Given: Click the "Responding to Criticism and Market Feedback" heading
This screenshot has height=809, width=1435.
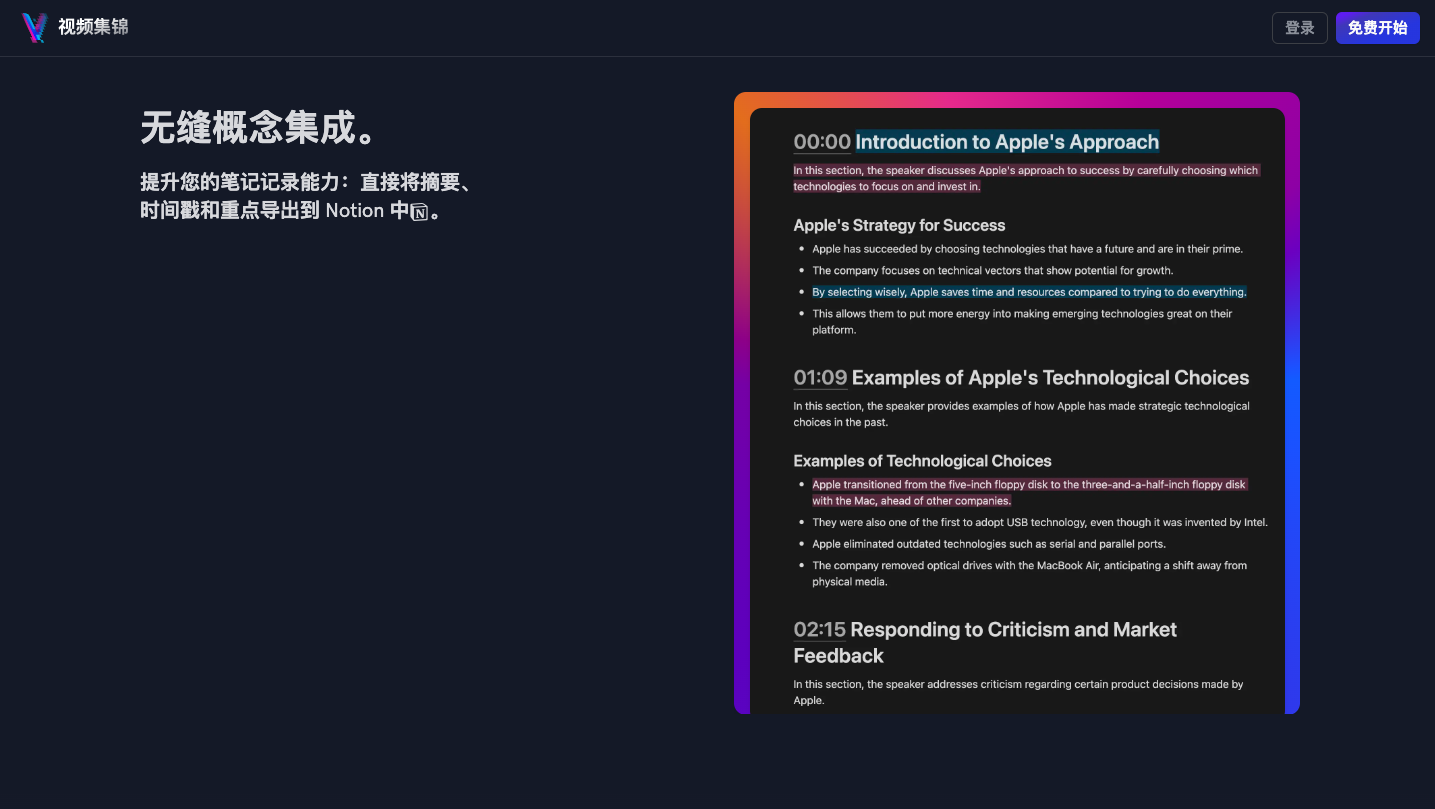Looking at the screenshot, I should pos(1012,631).
